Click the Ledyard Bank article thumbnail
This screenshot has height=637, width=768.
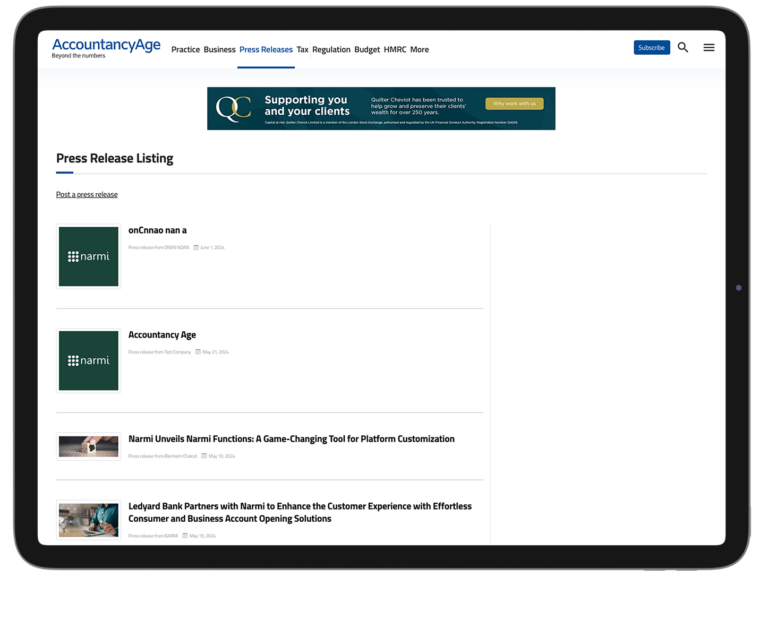click(x=88, y=519)
